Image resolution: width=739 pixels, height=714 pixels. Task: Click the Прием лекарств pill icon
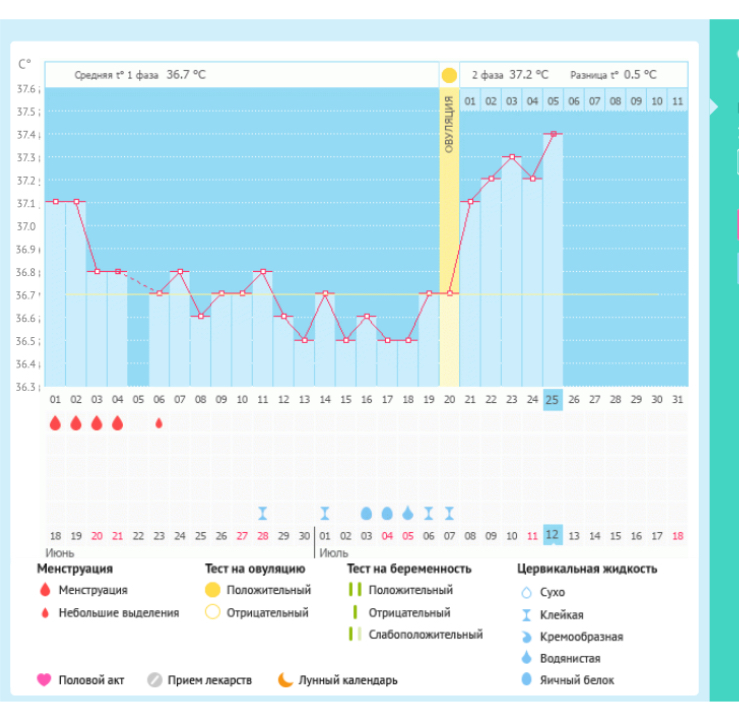(154, 680)
